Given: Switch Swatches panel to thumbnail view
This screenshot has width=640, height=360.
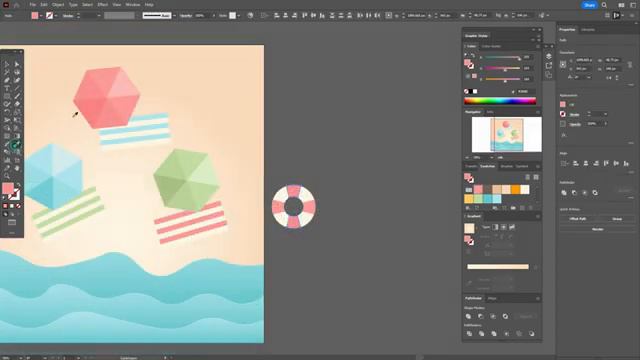Looking at the screenshot, I should [x=536, y=177].
